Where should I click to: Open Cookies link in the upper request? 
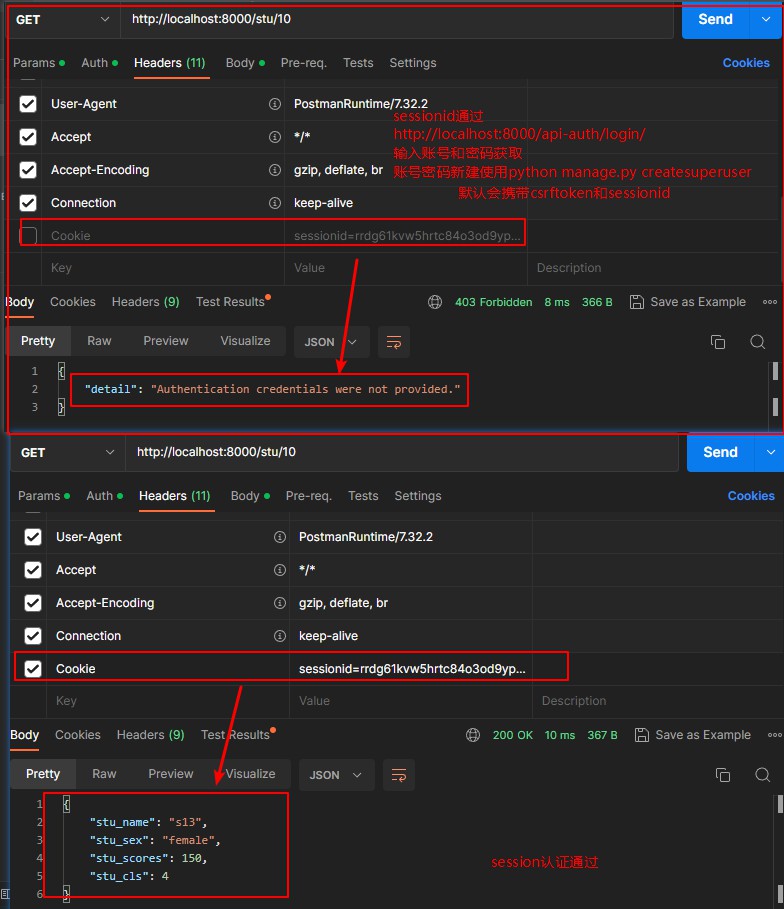pyautogui.click(x=746, y=63)
